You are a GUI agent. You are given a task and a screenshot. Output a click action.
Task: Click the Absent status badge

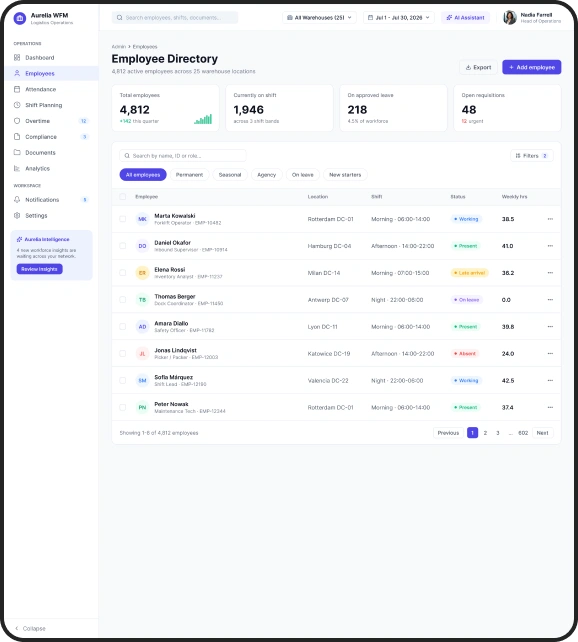465,353
